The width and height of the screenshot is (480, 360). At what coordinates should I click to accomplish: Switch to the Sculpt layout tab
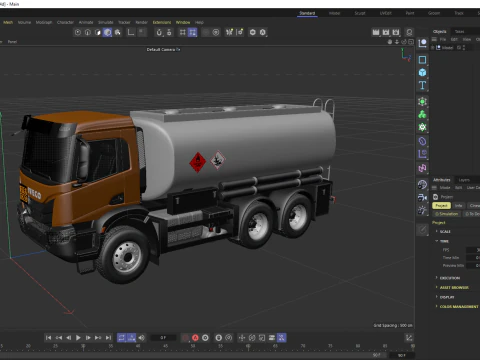coord(360,13)
